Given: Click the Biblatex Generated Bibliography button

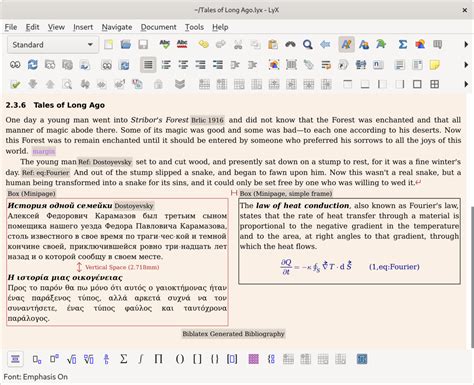Looking at the screenshot, I should point(233,334).
